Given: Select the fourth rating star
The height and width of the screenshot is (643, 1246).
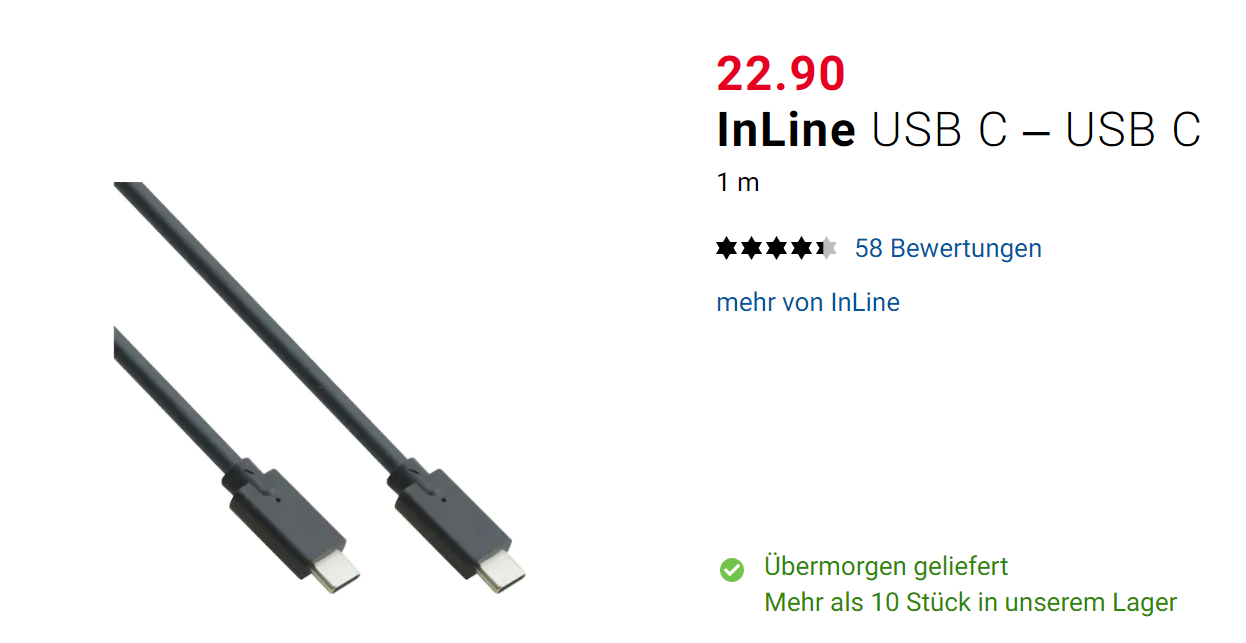Looking at the screenshot, I should (x=801, y=248).
